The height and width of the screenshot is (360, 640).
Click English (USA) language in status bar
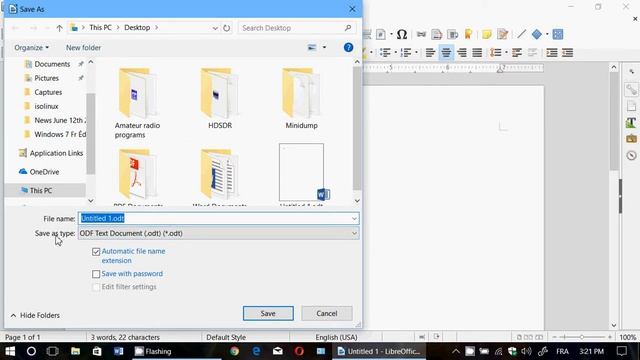(x=336, y=337)
